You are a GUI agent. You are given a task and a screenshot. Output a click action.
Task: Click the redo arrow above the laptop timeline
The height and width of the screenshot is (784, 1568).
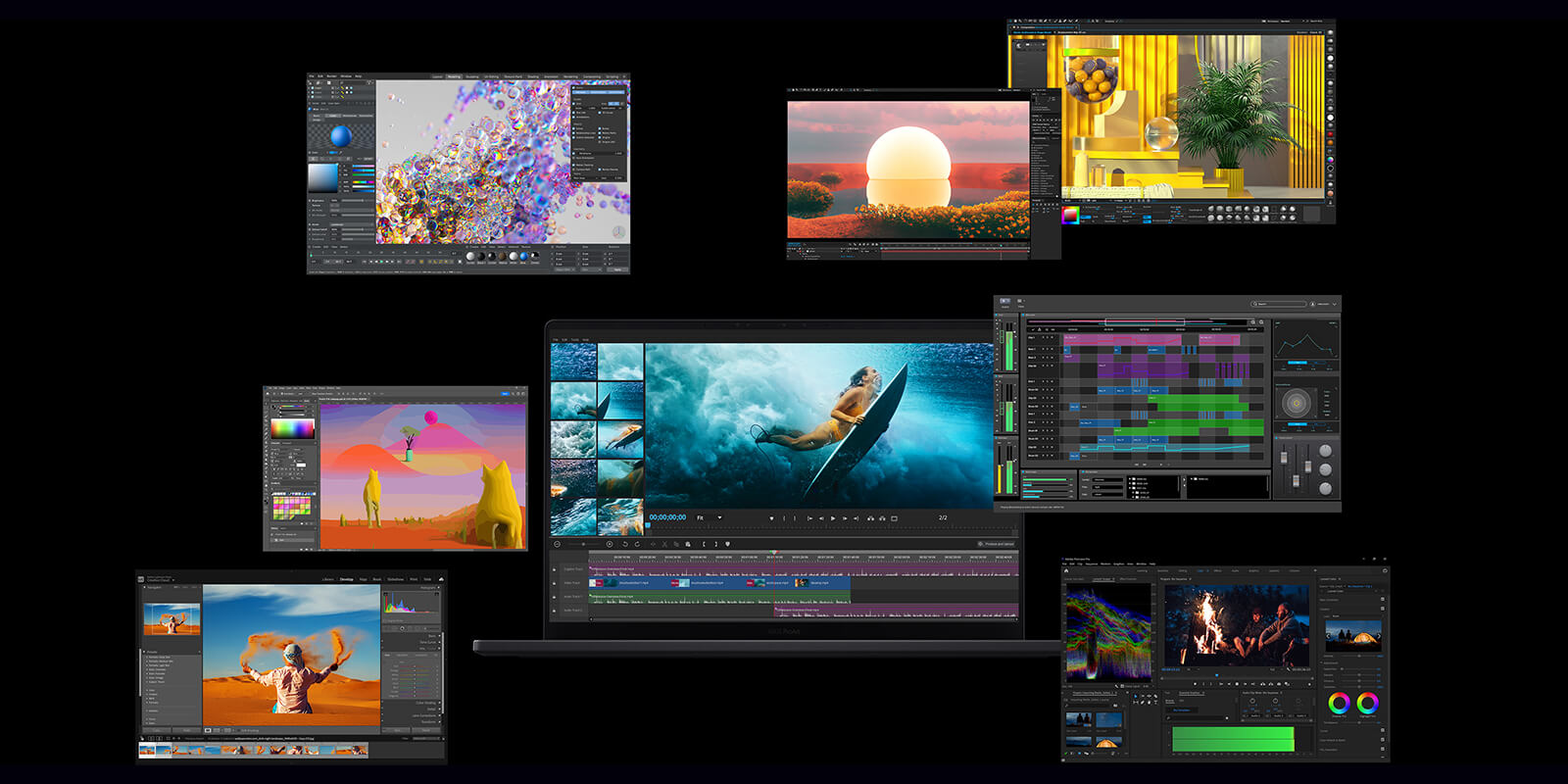tap(637, 544)
